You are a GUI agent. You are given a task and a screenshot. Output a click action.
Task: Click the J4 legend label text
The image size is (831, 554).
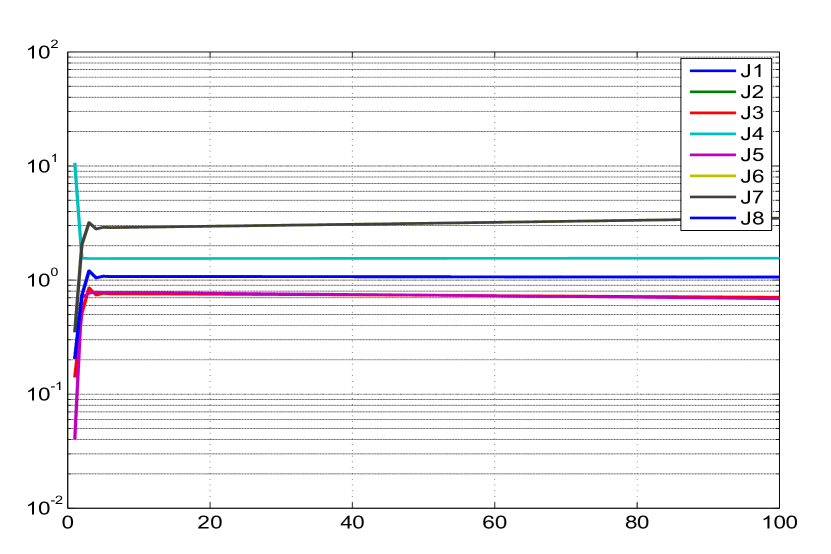coord(752,134)
